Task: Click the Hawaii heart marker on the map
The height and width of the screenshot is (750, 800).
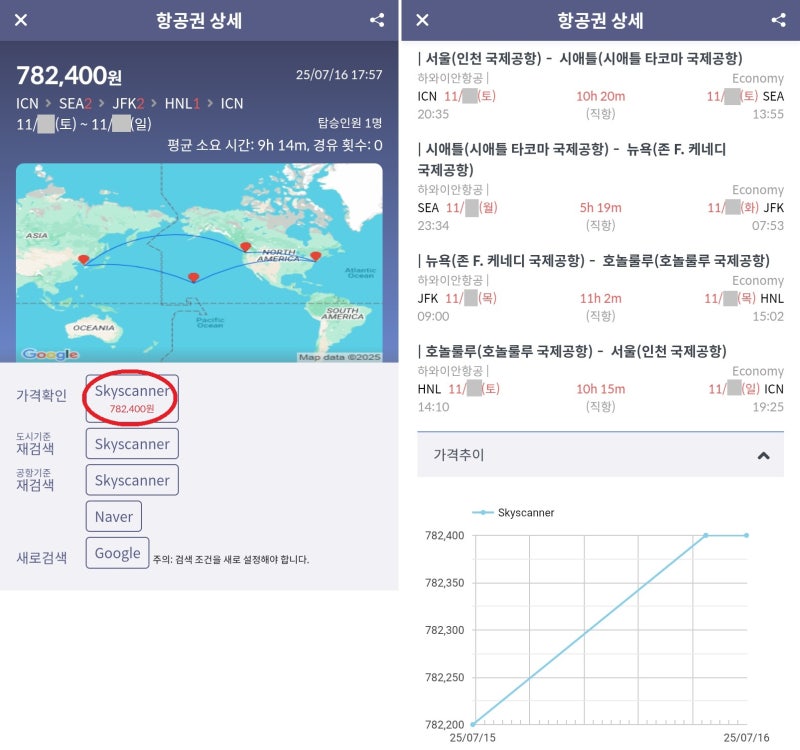Action: [x=194, y=276]
